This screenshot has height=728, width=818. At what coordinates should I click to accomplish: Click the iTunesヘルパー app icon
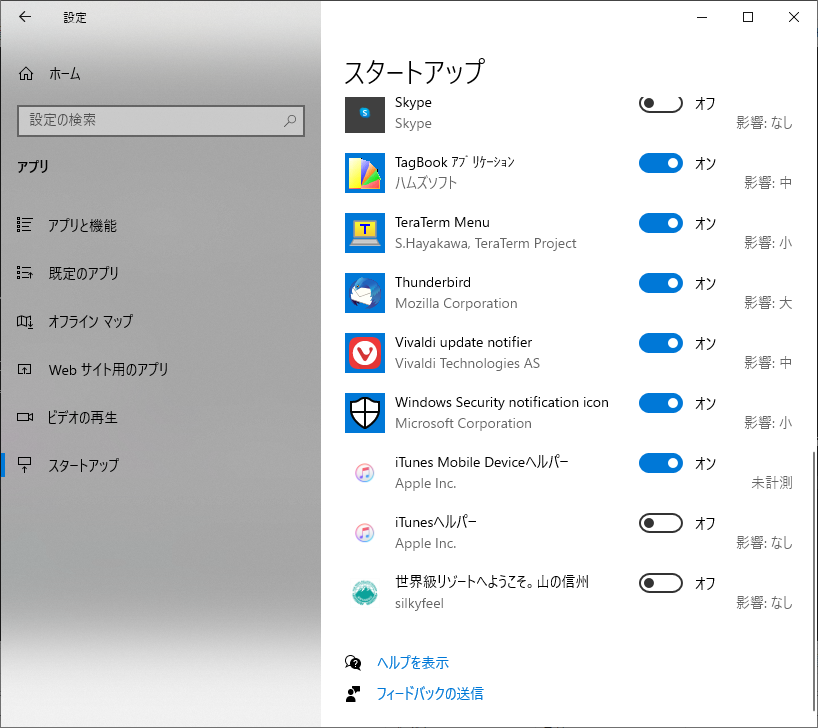(365, 533)
